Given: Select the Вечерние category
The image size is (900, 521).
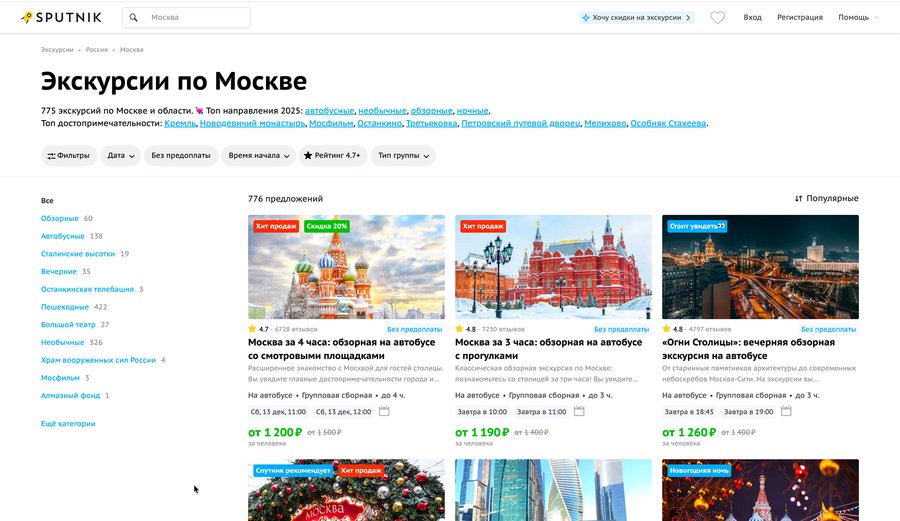Looking at the screenshot, I should coord(59,271).
